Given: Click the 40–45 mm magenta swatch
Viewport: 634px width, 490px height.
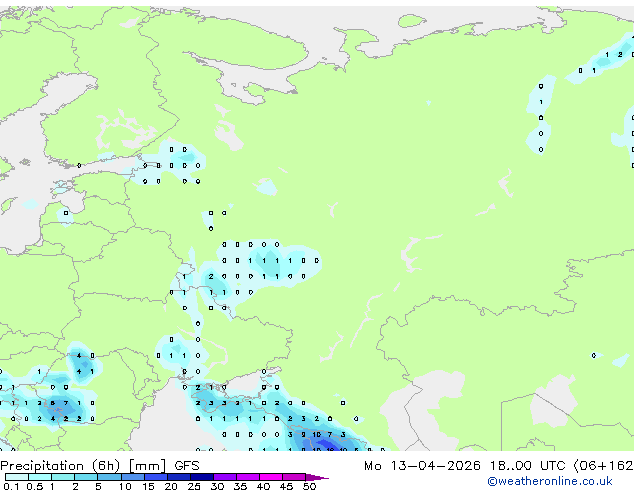Looking at the screenshot, I should click(x=271, y=477).
